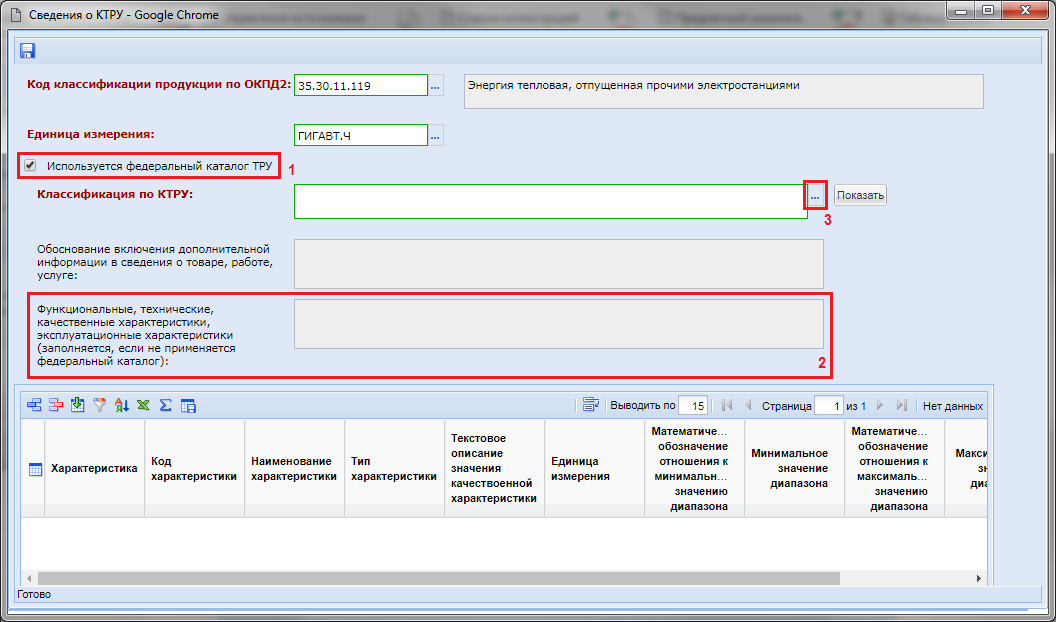Click the 'Показать' button
This screenshot has width=1056, height=622.
point(860,196)
